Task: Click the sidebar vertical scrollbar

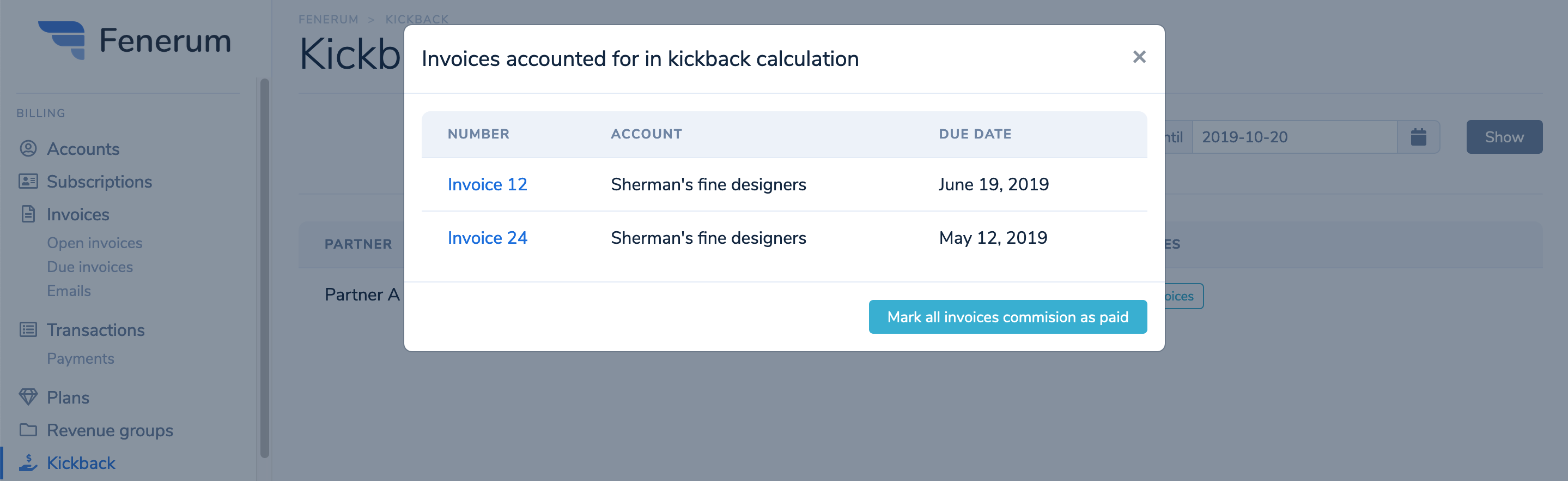Action: coord(264,268)
